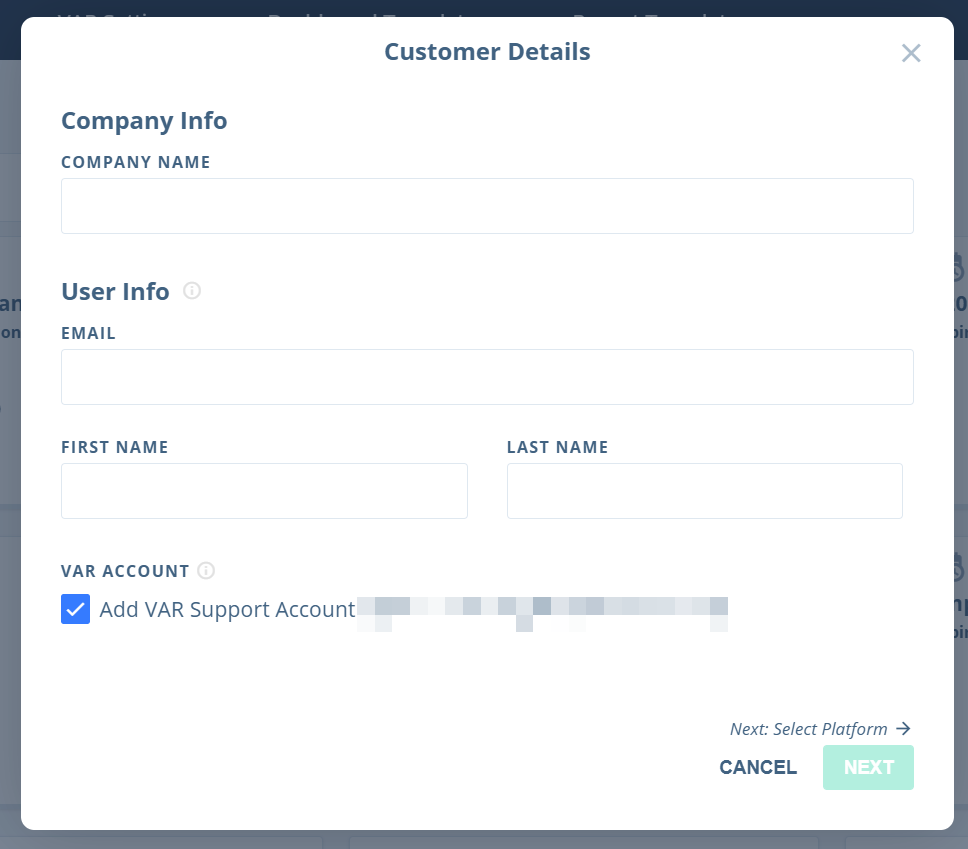Click inside the LAST NAME field

point(705,491)
